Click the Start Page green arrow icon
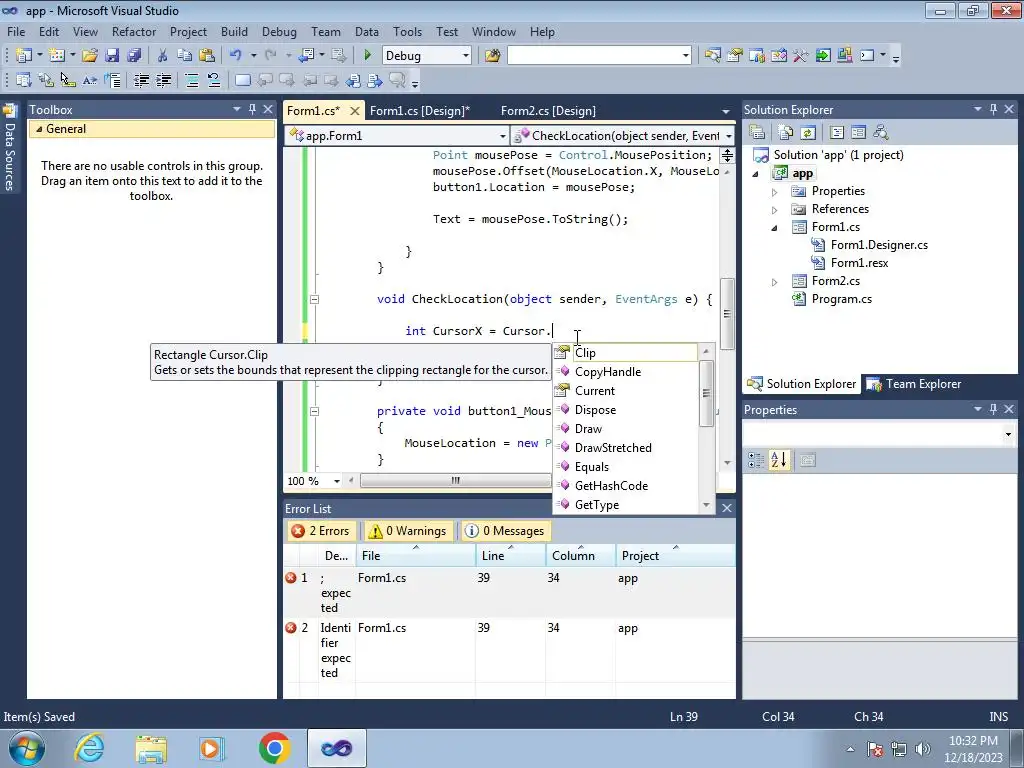Viewport: 1024px width, 768px height. pyautogui.click(x=823, y=56)
